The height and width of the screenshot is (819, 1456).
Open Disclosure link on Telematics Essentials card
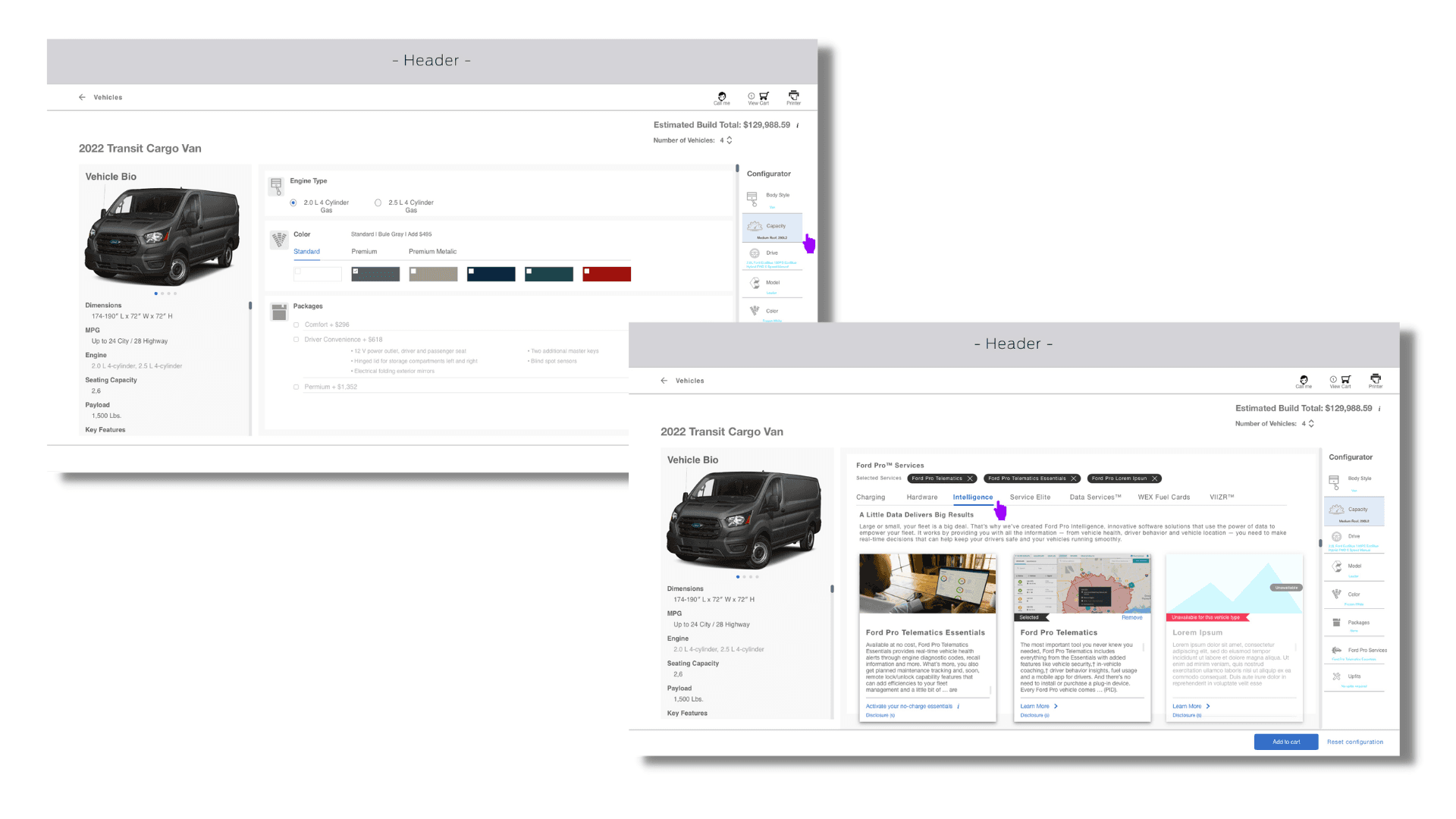880,716
